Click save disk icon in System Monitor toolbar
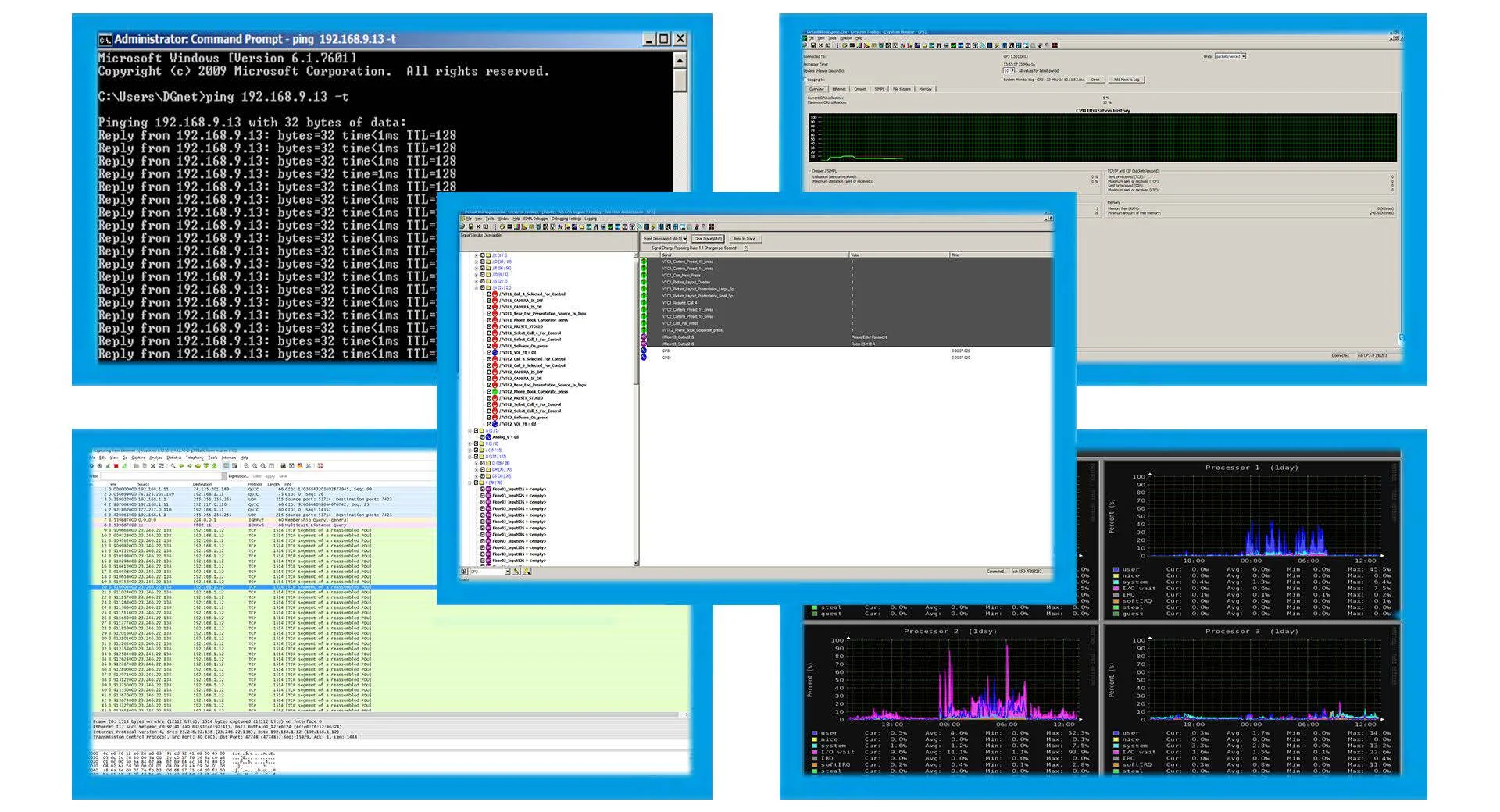Screen dimensions: 1500x812 [813, 45]
